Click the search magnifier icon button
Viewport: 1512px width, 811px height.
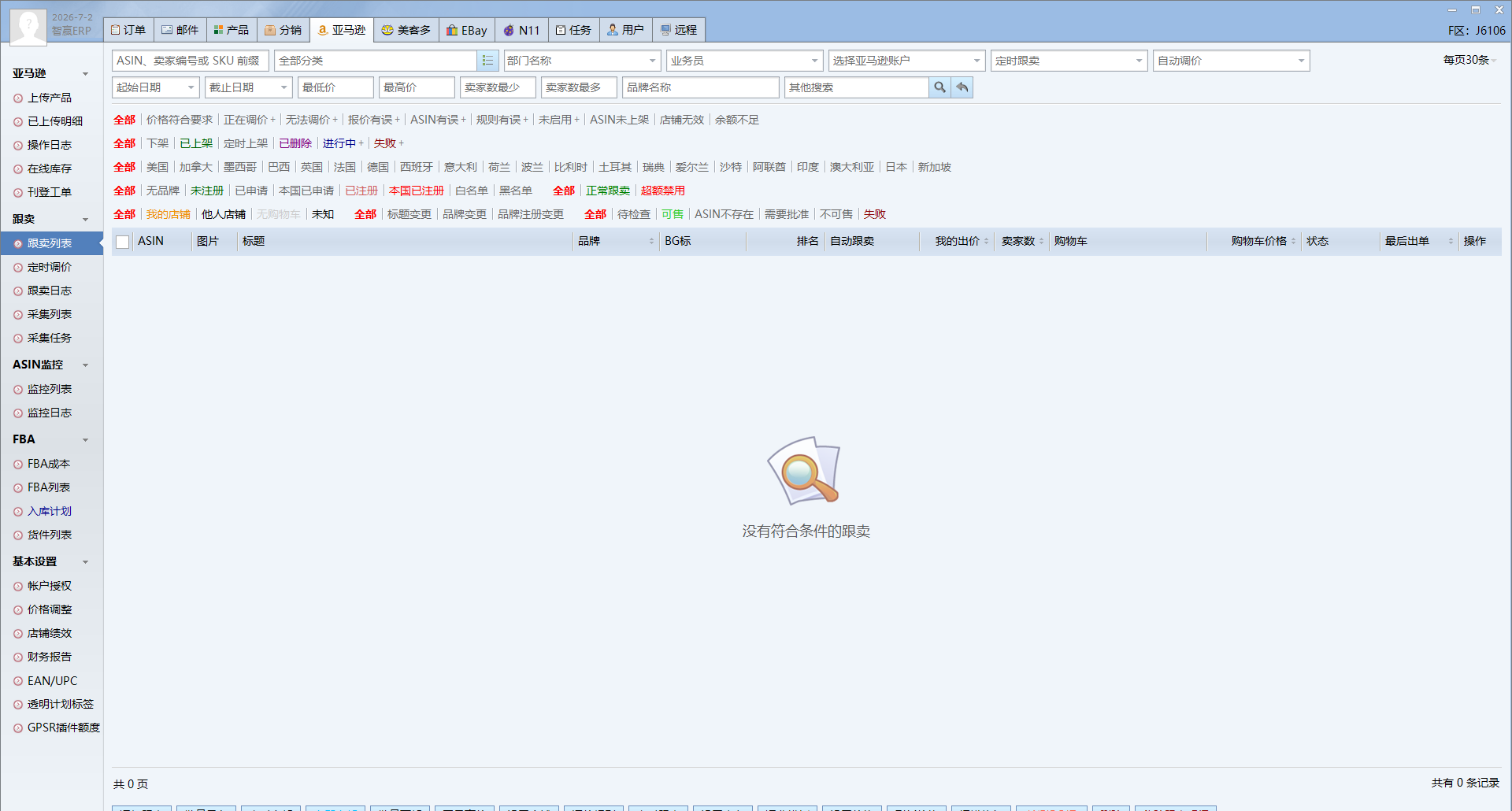tap(939, 87)
